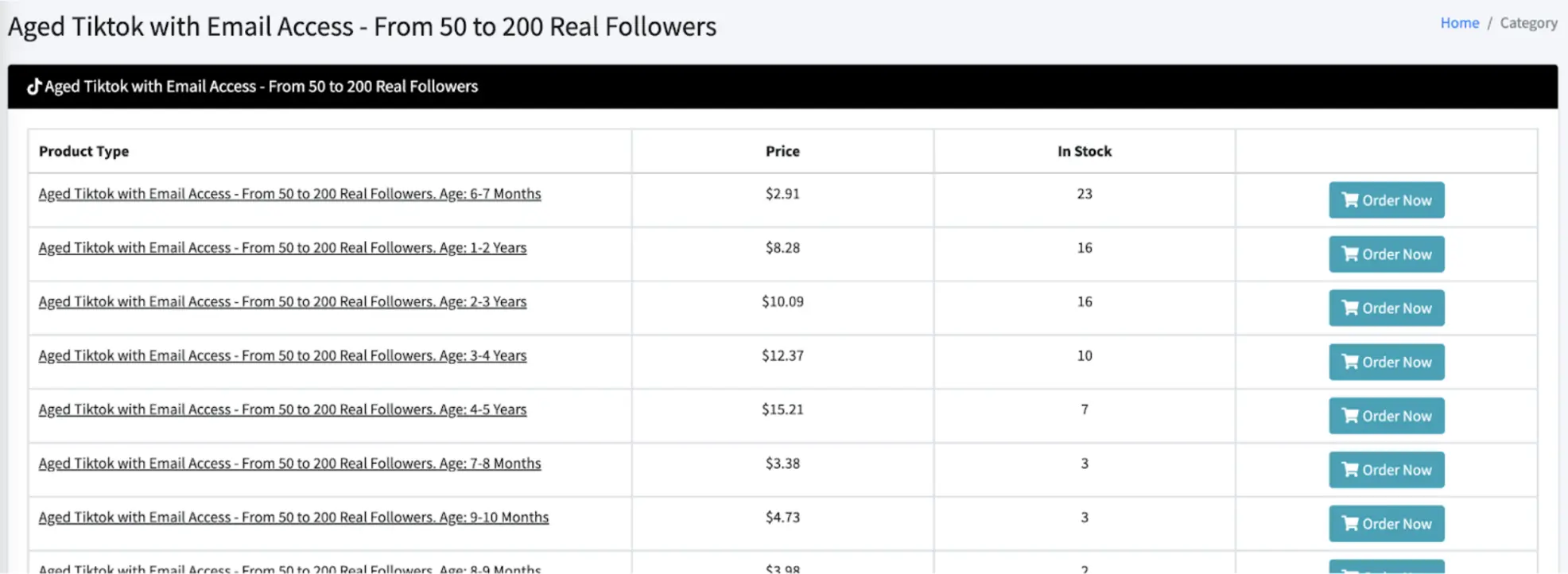Screen dimensions: 1568x574
Task: Click the cart icon in the 7-8 Months row
Action: pos(1352,469)
